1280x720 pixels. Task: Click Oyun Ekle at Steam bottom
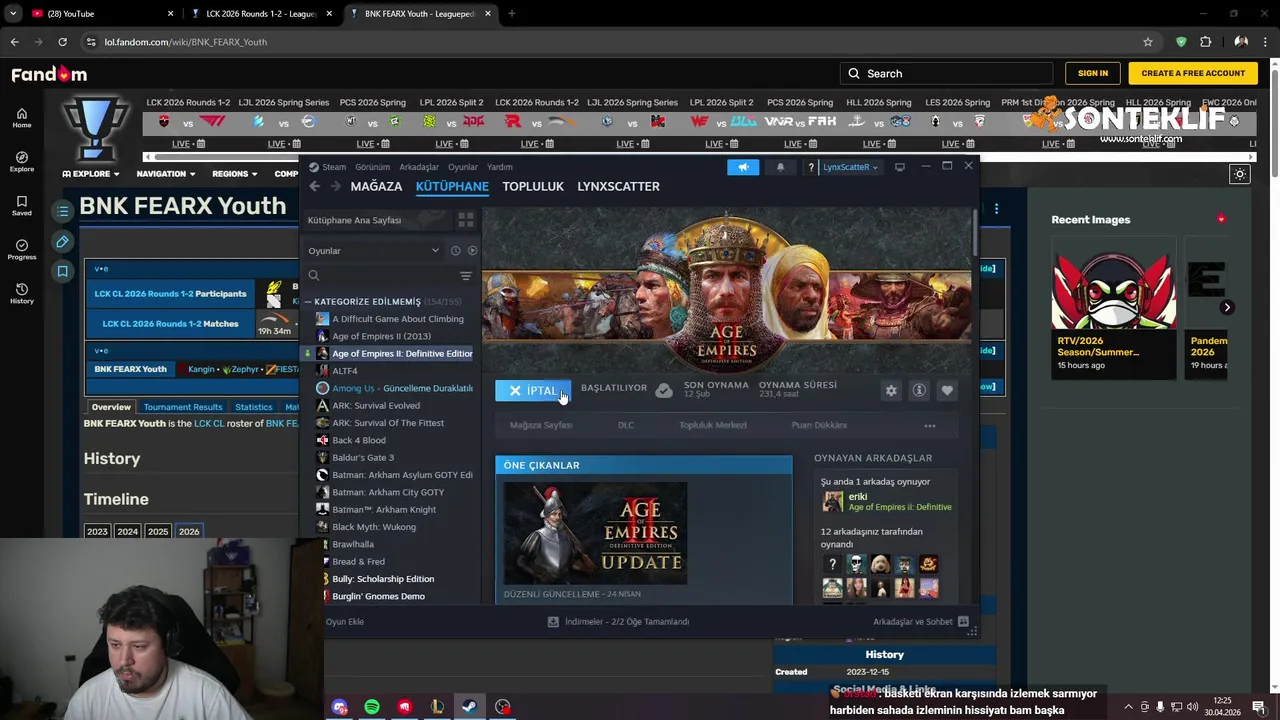(345, 622)
